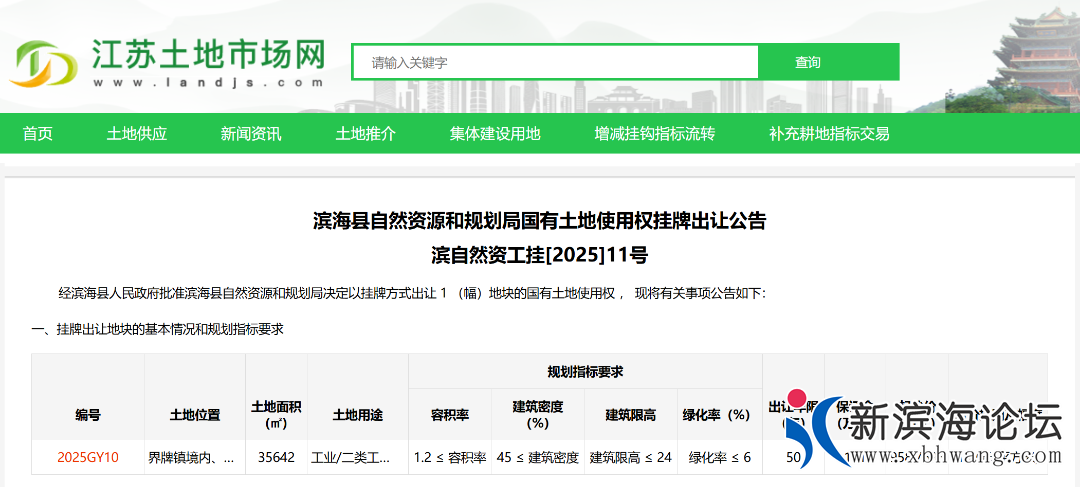1080x487 pixels.
Task: Select 补充耕地指标交易 in the navigation bar
Action: pyautogui.click(x=829, y=134)
